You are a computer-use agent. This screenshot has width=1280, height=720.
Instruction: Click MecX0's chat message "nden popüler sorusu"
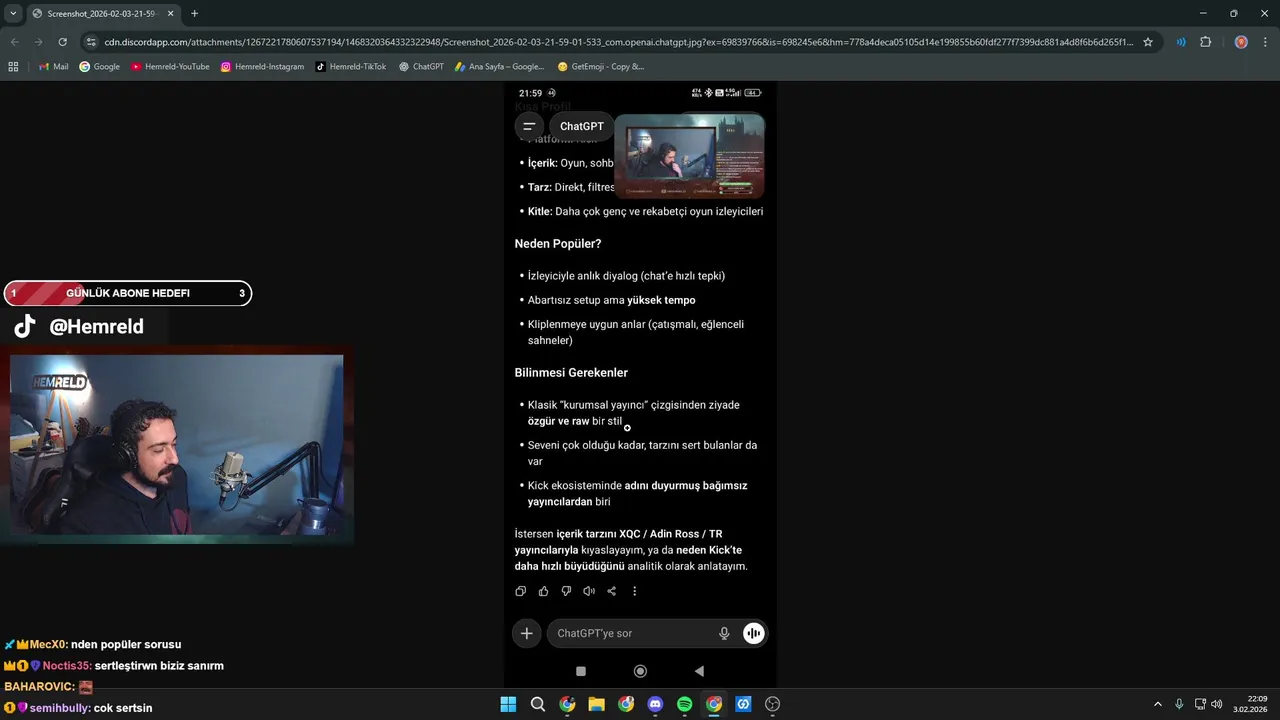click(126, 645)
